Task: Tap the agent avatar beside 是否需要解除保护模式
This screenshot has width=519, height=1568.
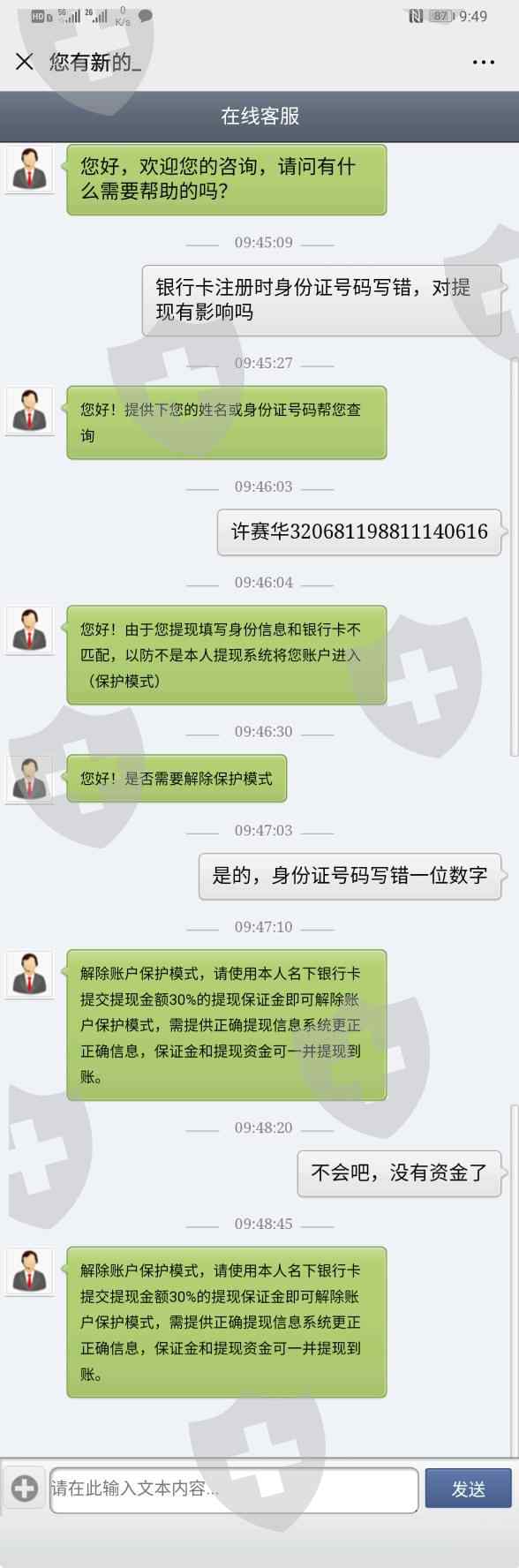Action: (30, 780)
